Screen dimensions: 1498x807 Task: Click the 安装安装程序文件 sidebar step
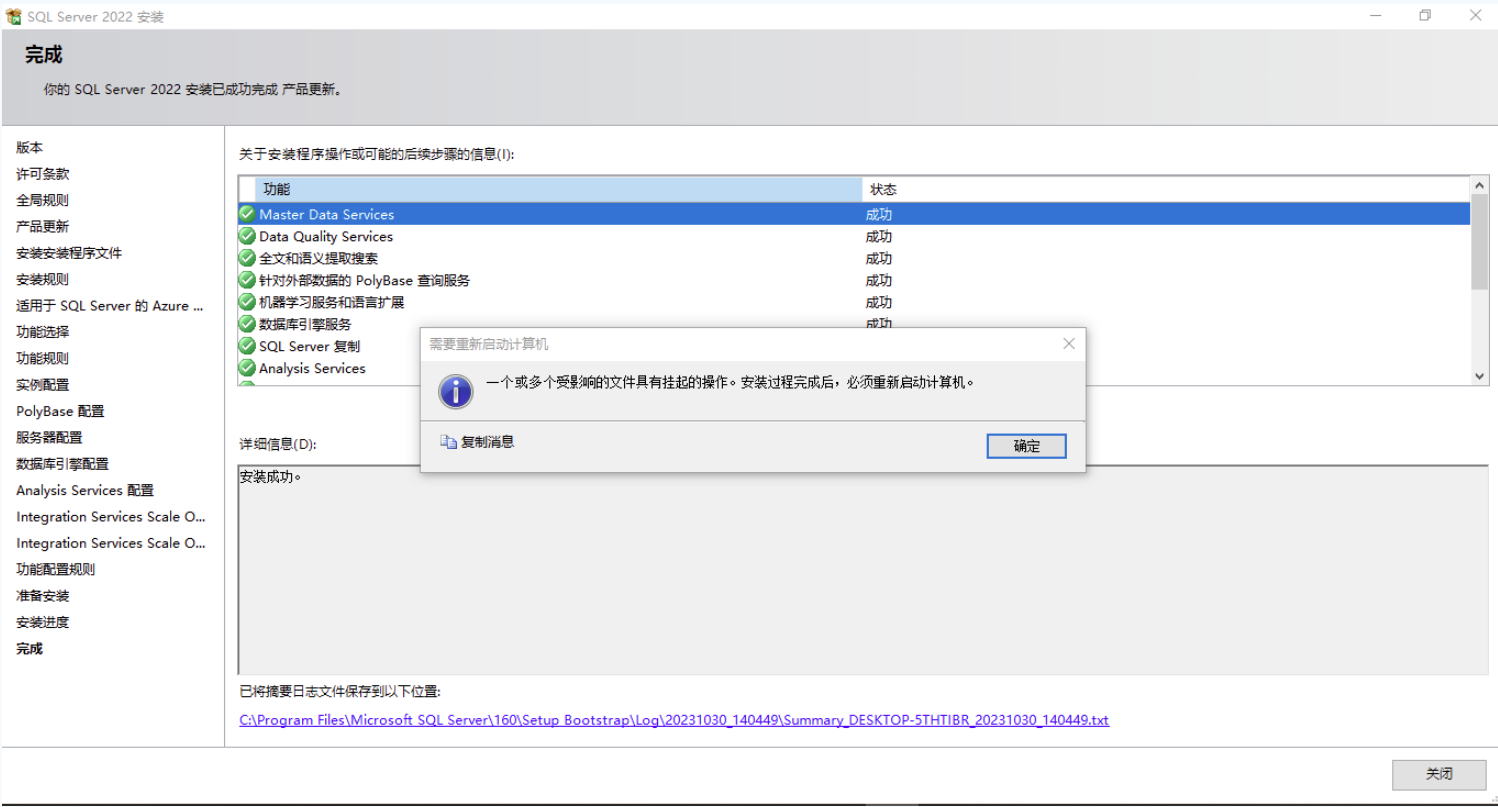pyautogui.click(x=69, y=253)
